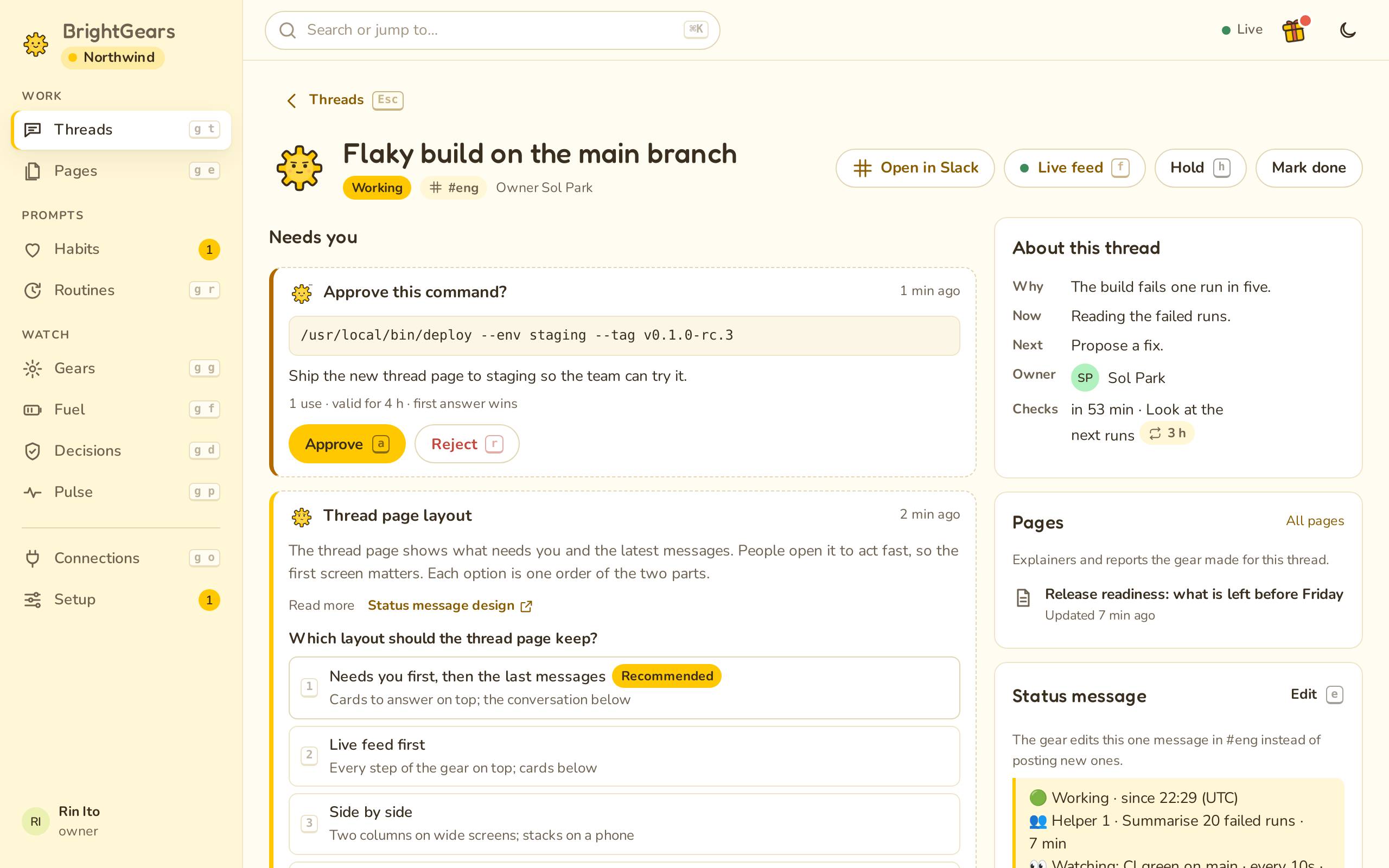This screenshot has width=1389, height=868.
Task: Open Connections in the sidebar
Action: (121, 559)
